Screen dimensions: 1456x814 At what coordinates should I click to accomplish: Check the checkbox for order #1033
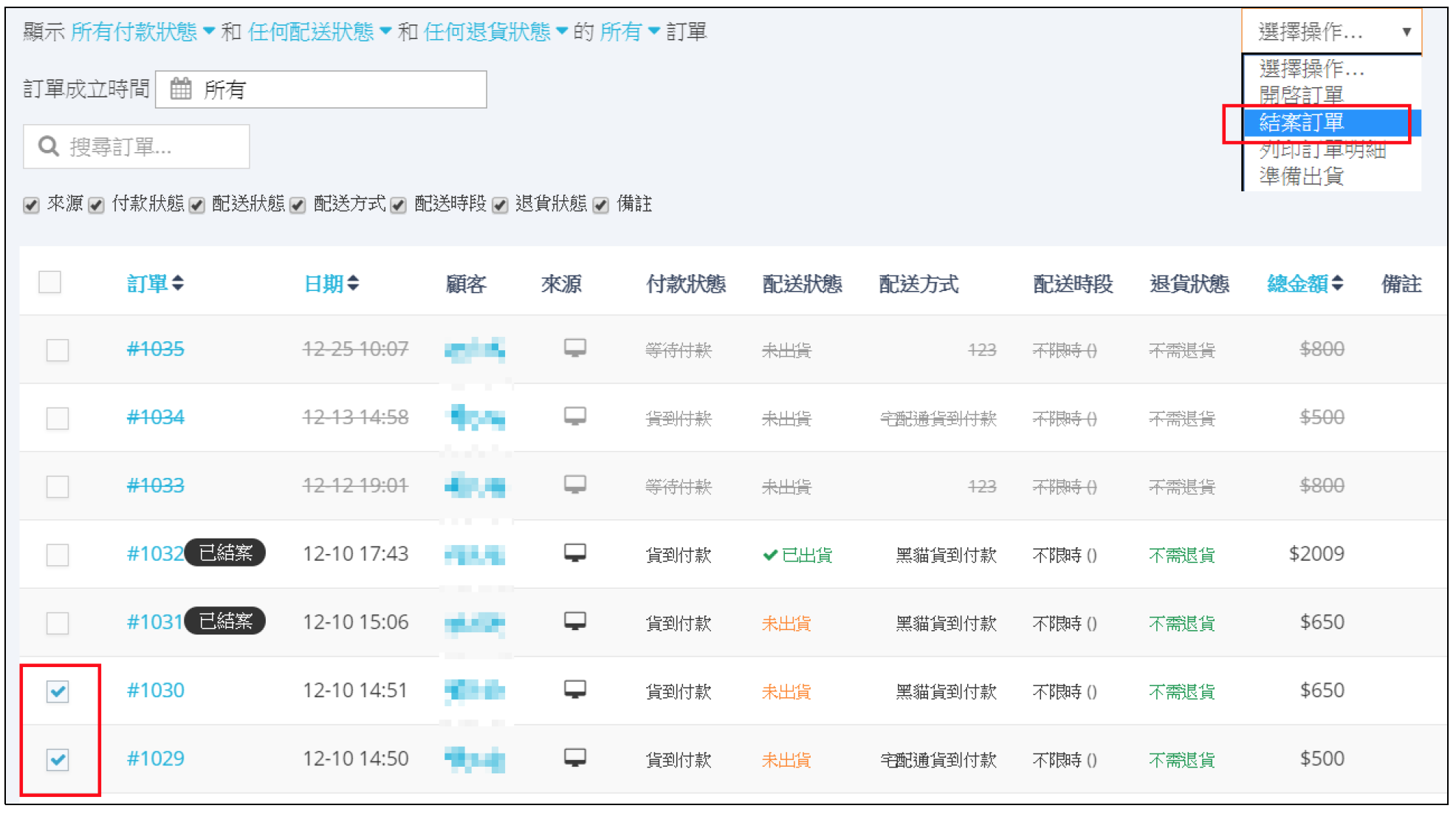pos(58,486)
